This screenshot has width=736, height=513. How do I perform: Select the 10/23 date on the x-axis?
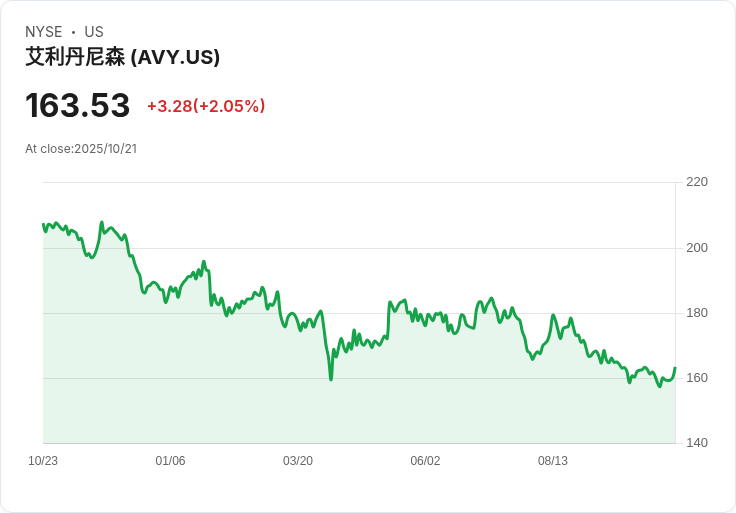click(x=43, y=461)
